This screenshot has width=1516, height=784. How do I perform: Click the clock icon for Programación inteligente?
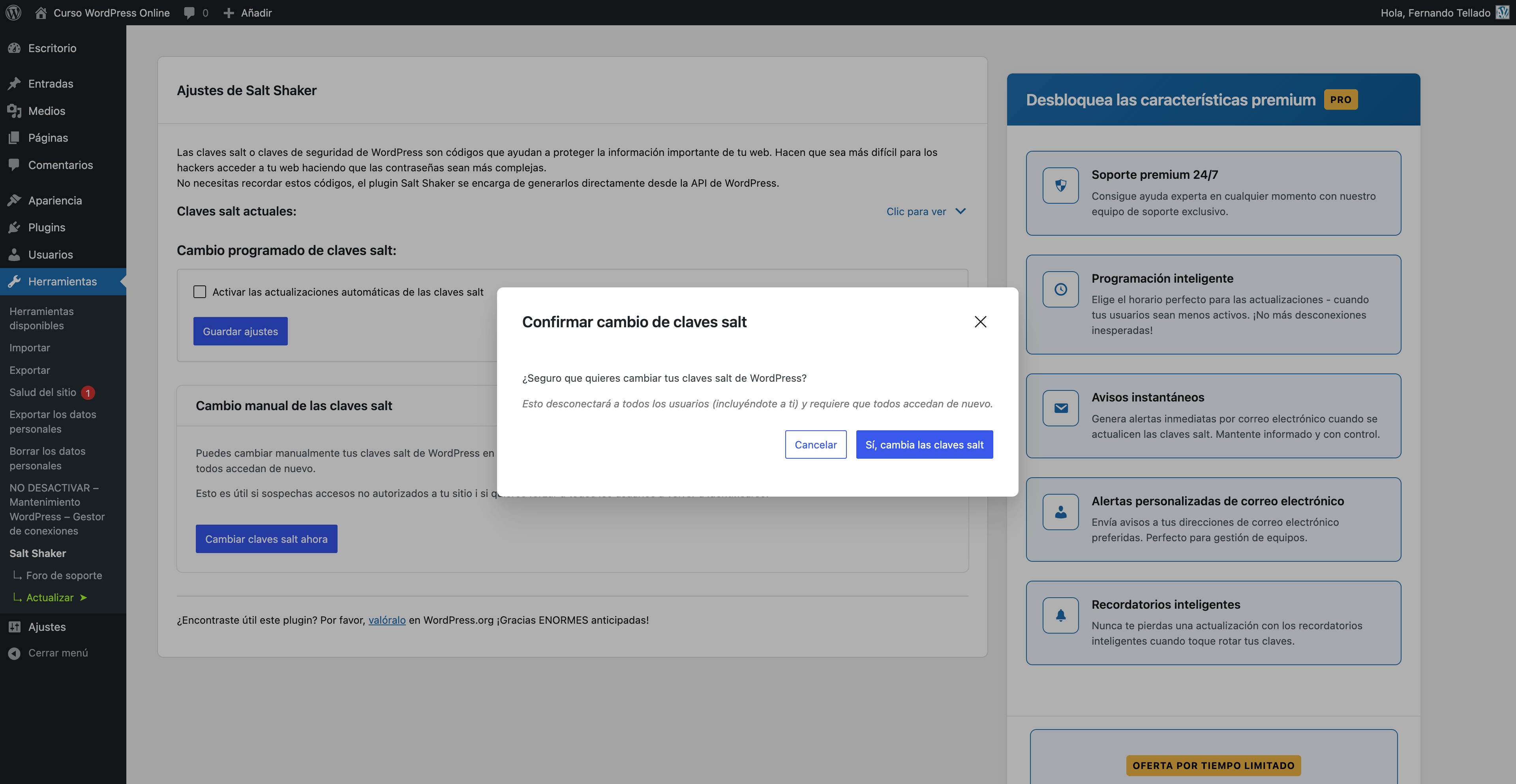(1060, 289)
